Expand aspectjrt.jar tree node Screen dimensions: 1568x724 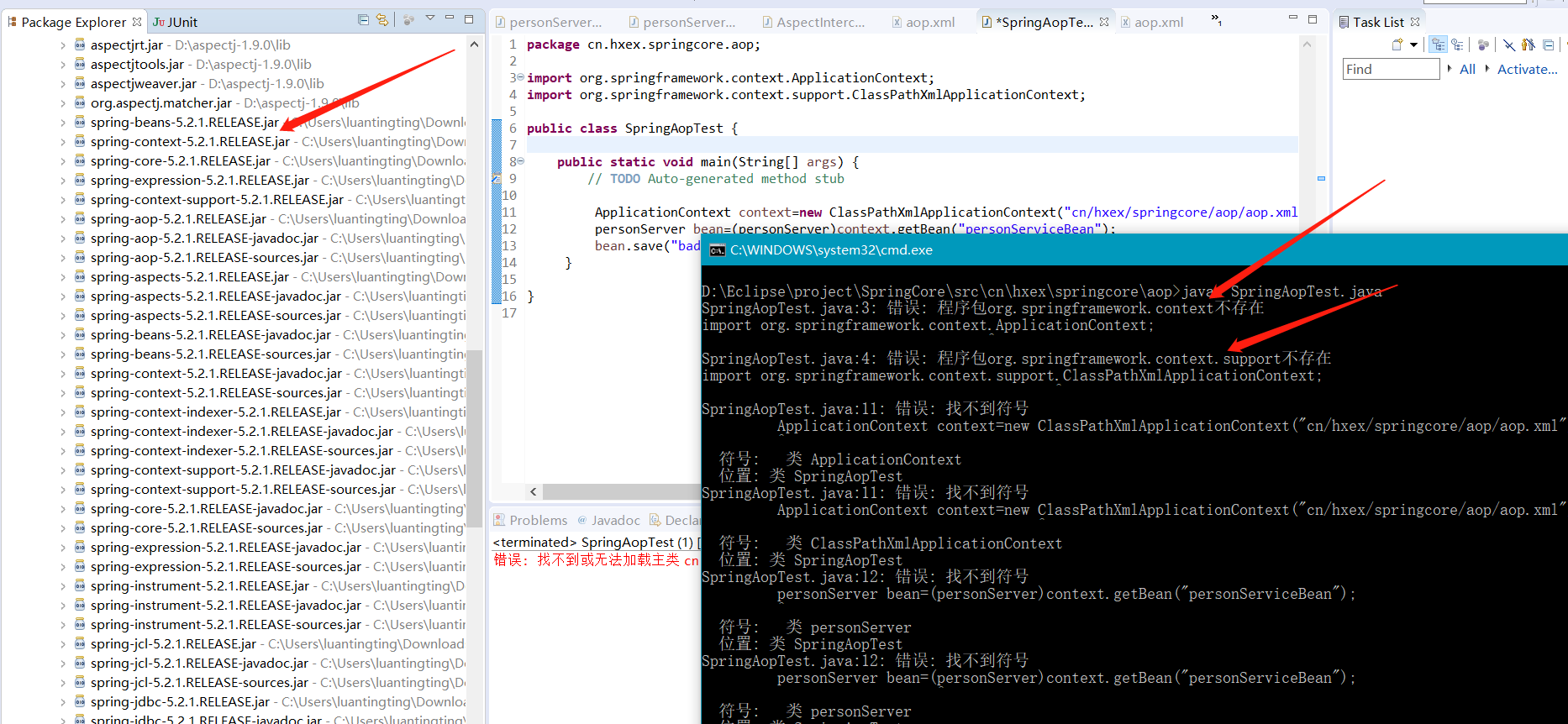[62, 45]
